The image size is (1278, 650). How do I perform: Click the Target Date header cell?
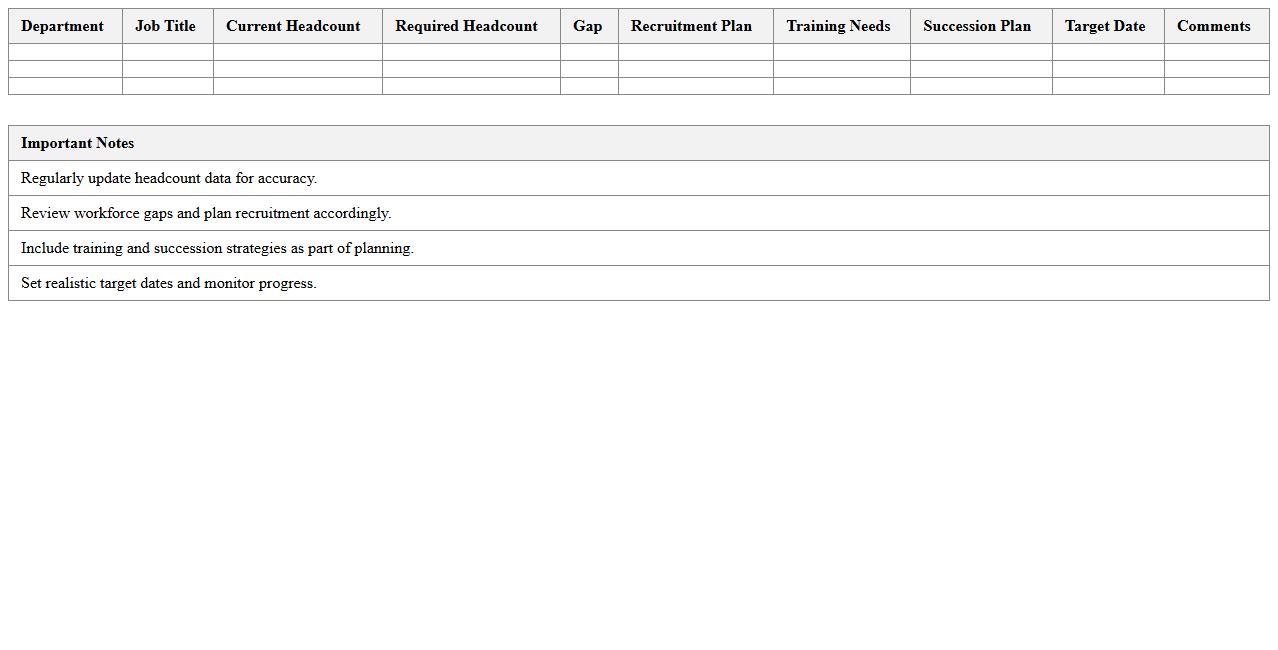coord(1105,26)
